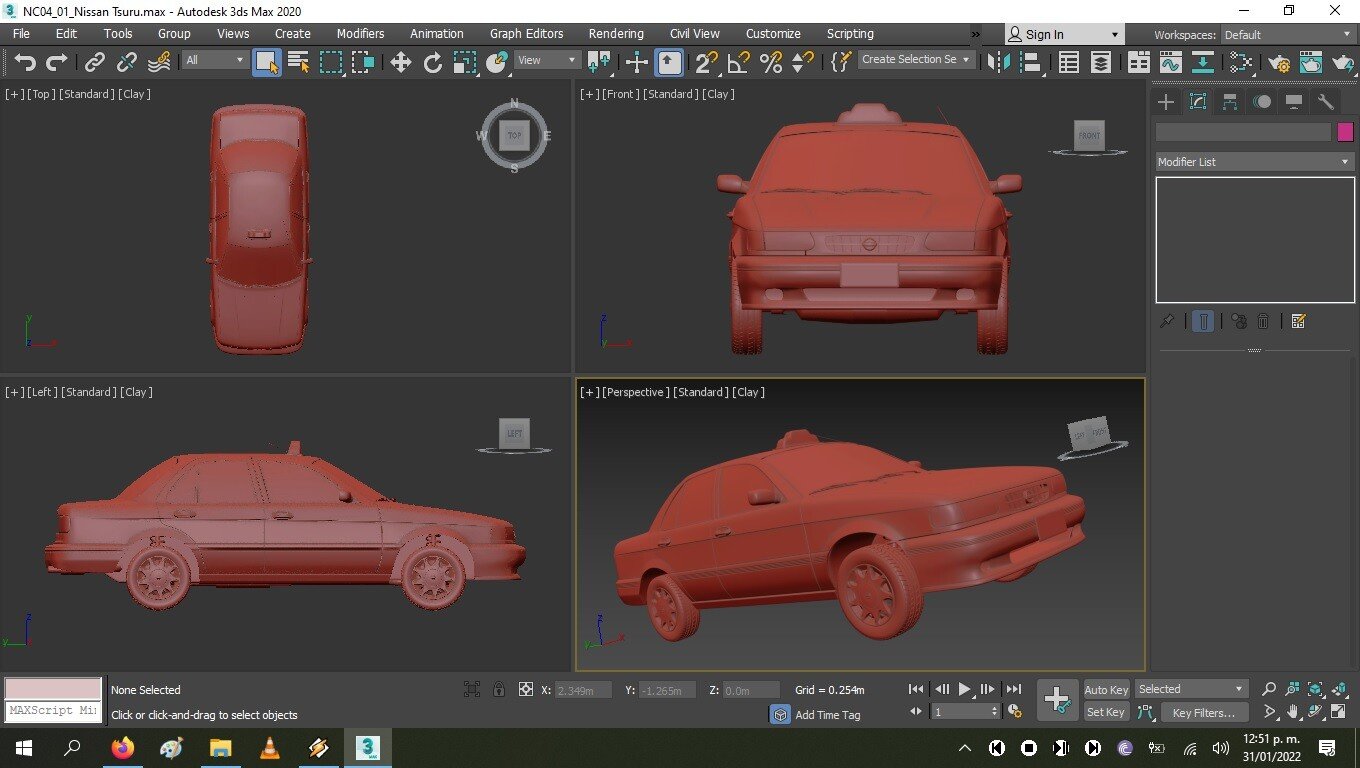Click the Redo arrow in the main toolbar
1360x768 pixels.
(x=57, y=62)
